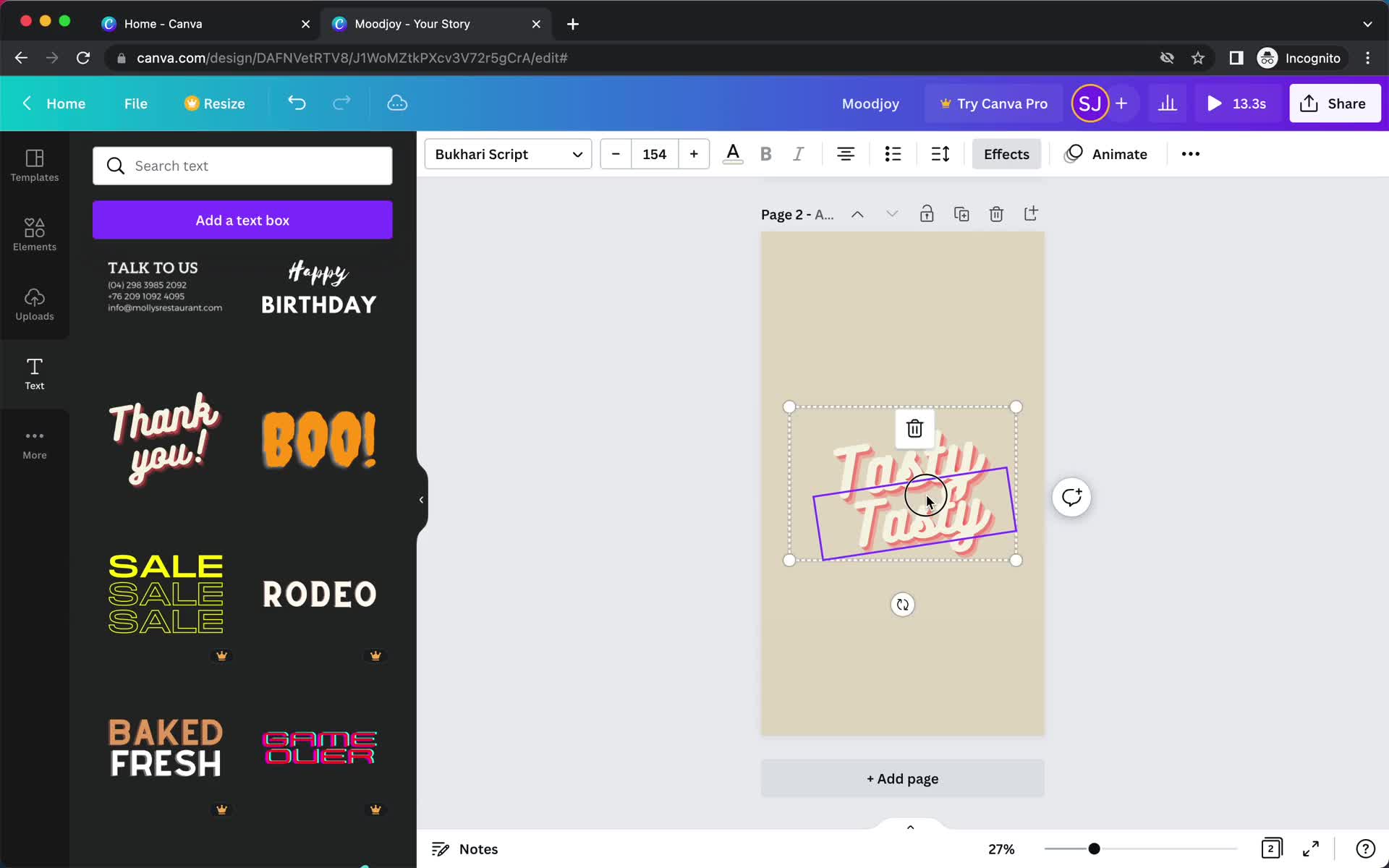Open the More sidebar options
Image resolution: width=1389 pixels, height=868 pixels.
coord(35,443)
